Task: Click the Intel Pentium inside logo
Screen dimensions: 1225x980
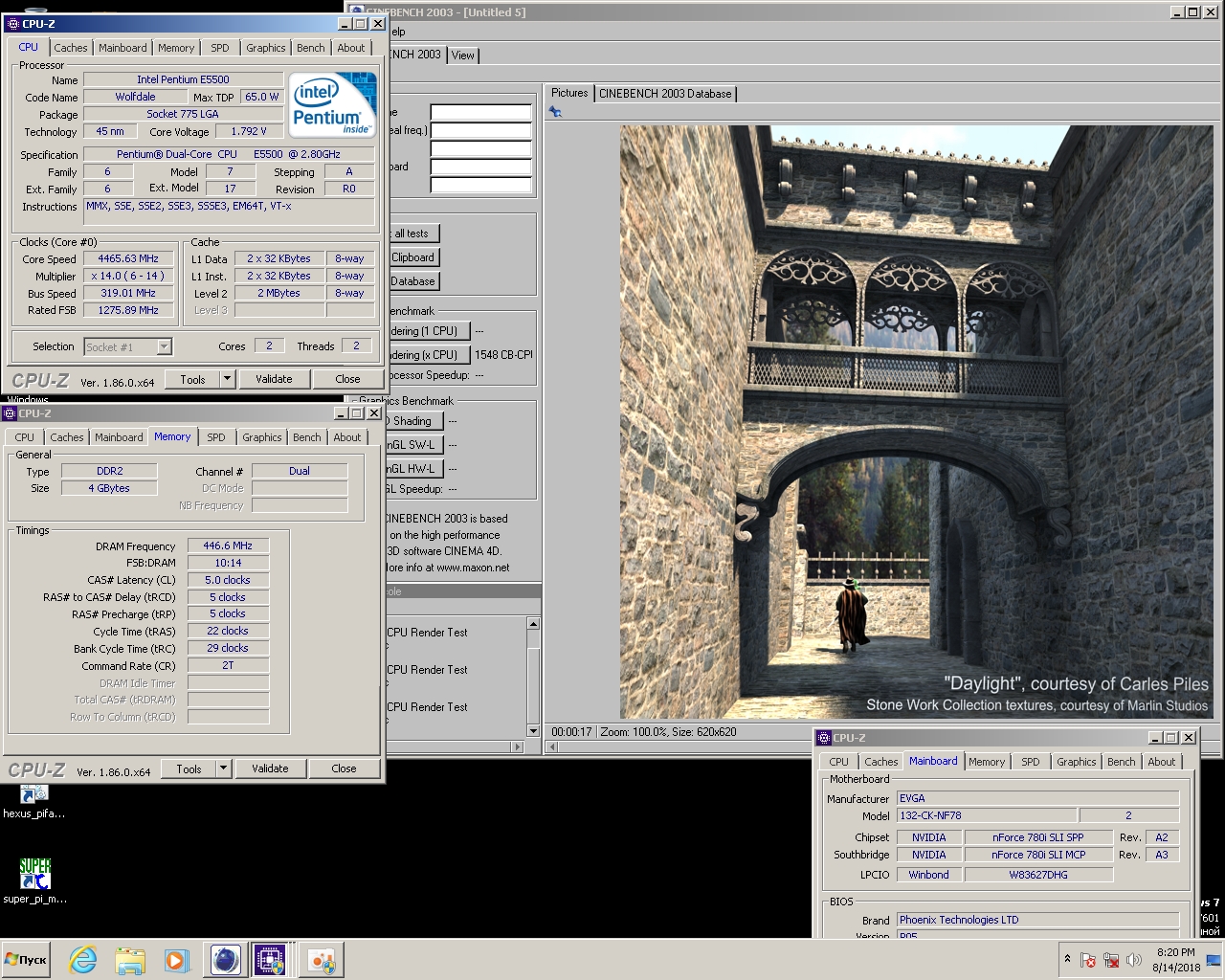Action: [x=332, y=104]
